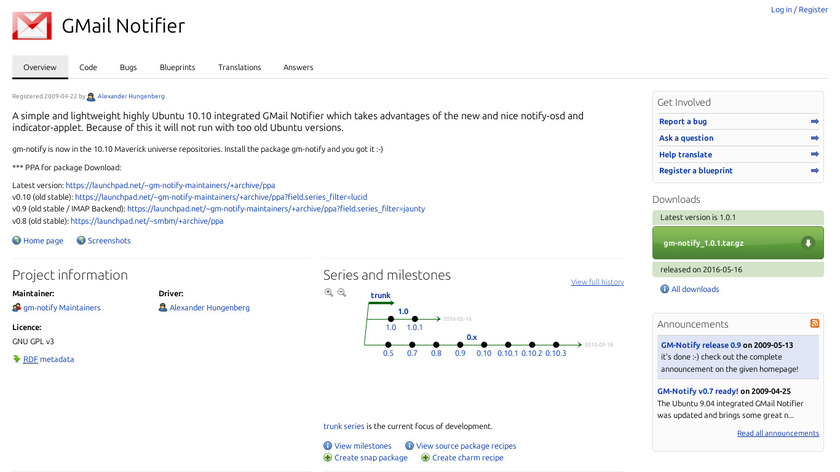Select the 0.10.3 milestone marker

pyautogui.click(x=556, y=344)
